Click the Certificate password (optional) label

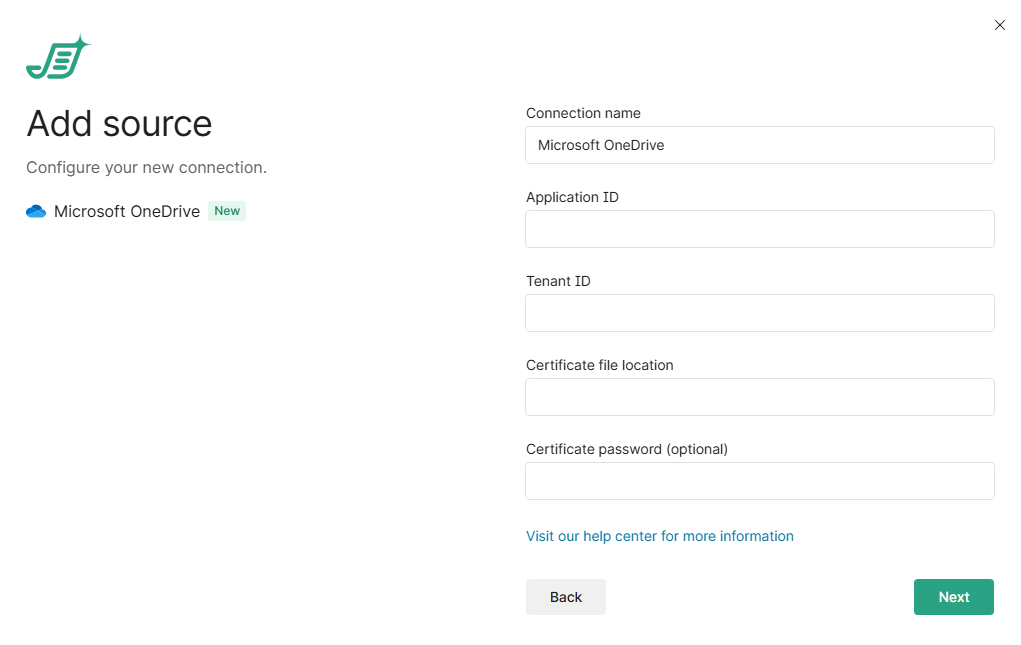(x=626, y=449)
